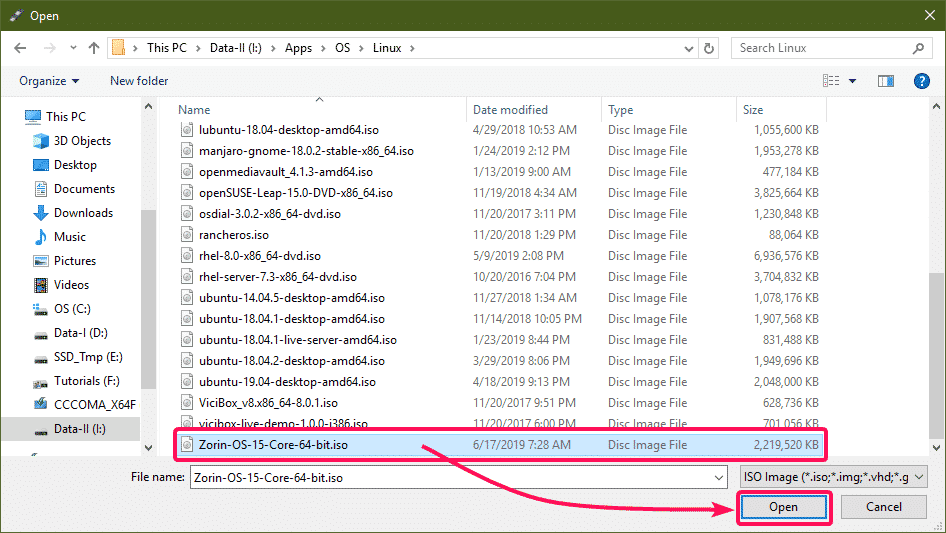Image resolution: width=946 pixels, height=533 pixels.
Task: Select the CCCOMA_X64F disc drive
Action: point(95,404)
